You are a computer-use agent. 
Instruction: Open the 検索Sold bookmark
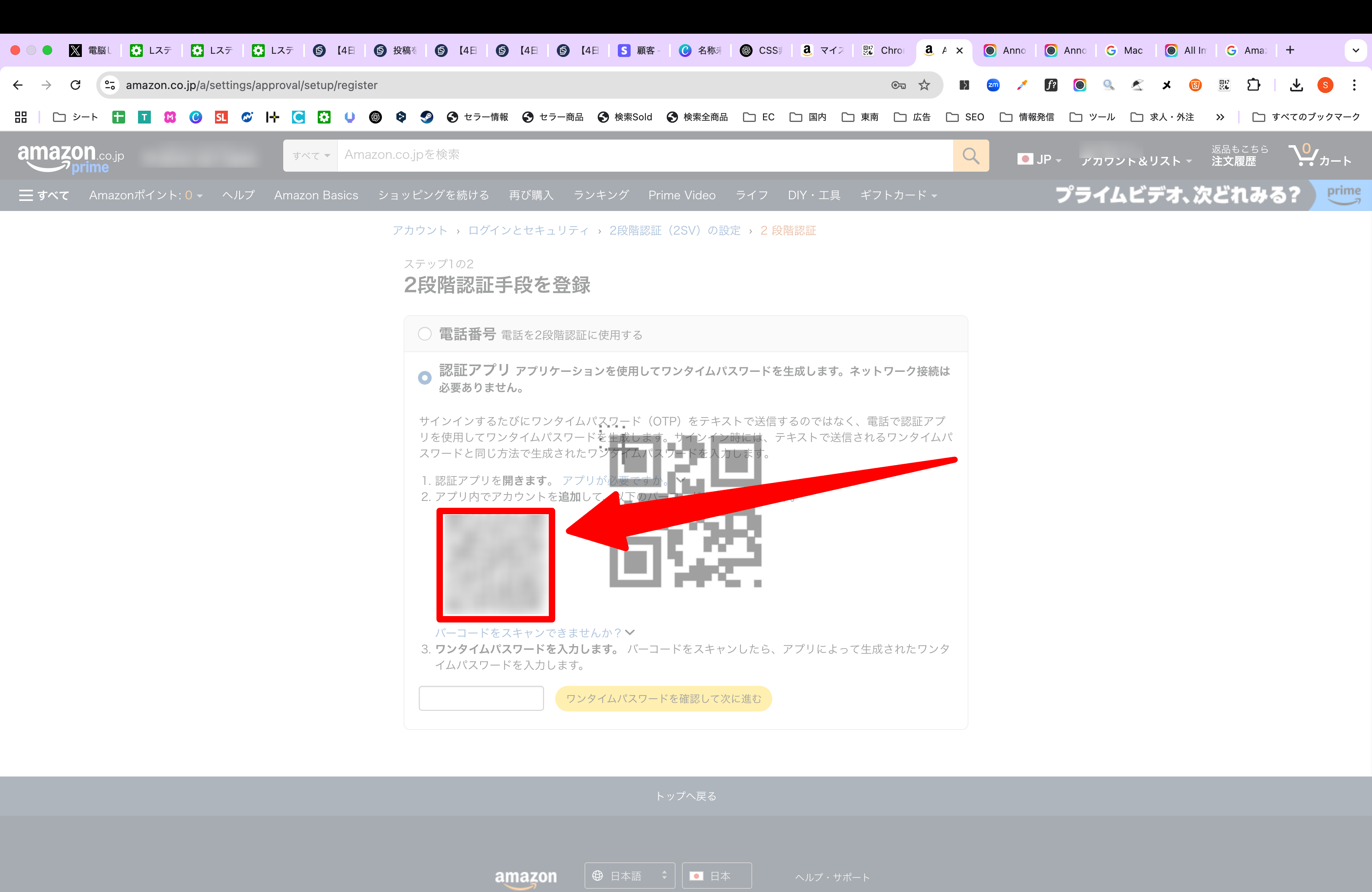click(625, 117)
